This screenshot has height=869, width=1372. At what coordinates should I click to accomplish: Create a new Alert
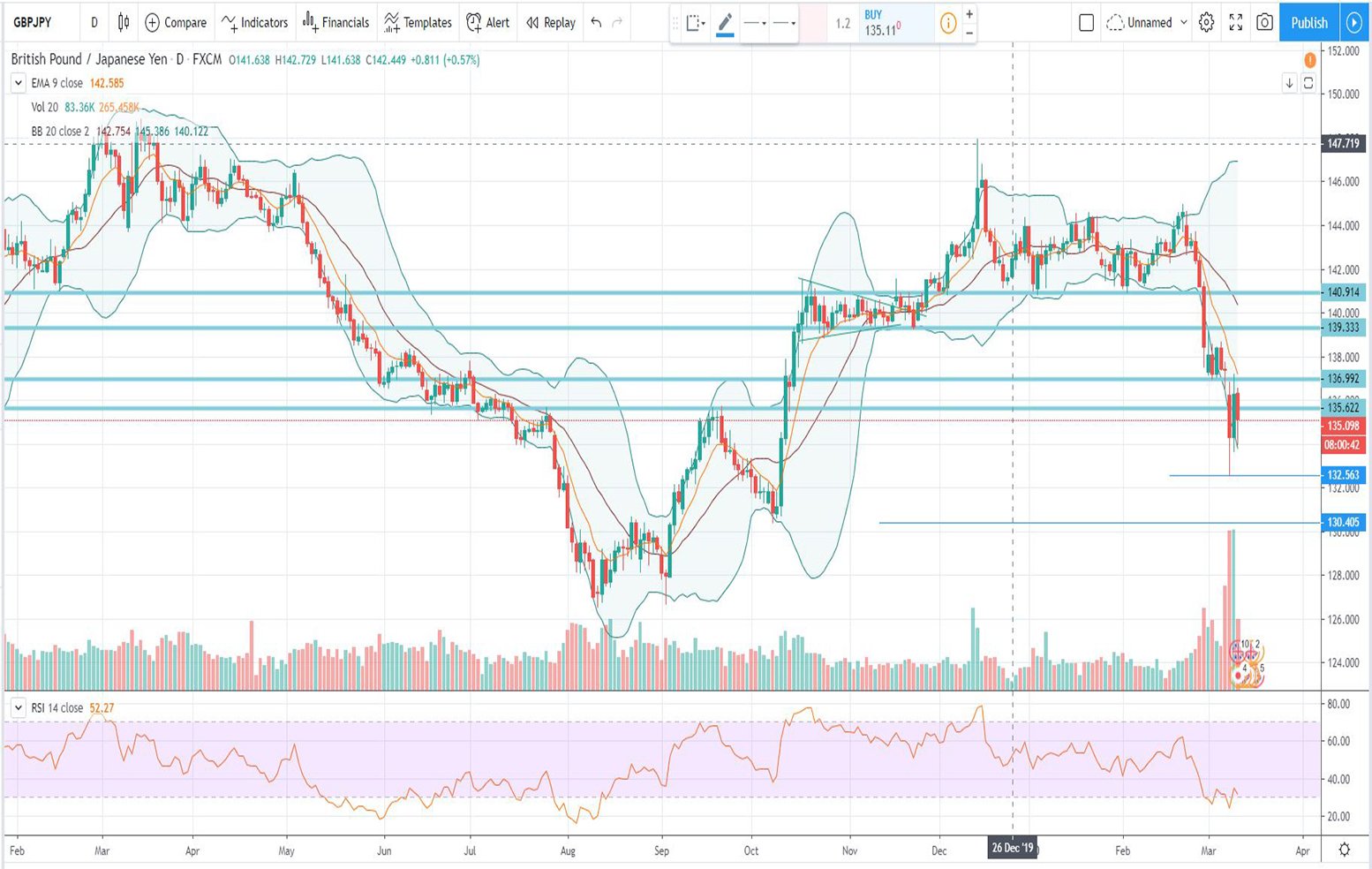487,22
